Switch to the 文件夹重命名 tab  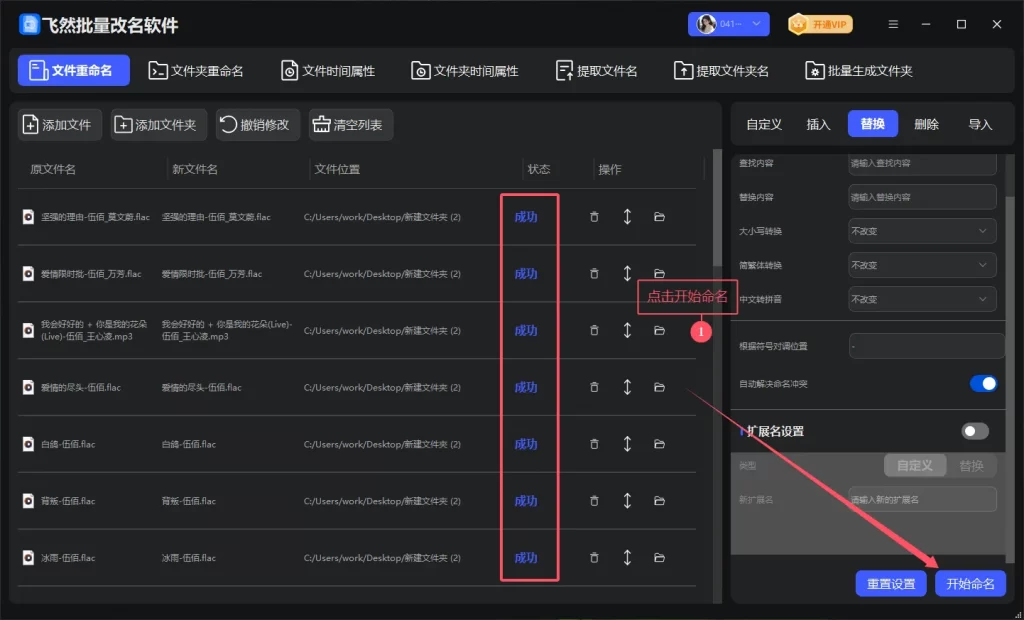click(196, 71)
